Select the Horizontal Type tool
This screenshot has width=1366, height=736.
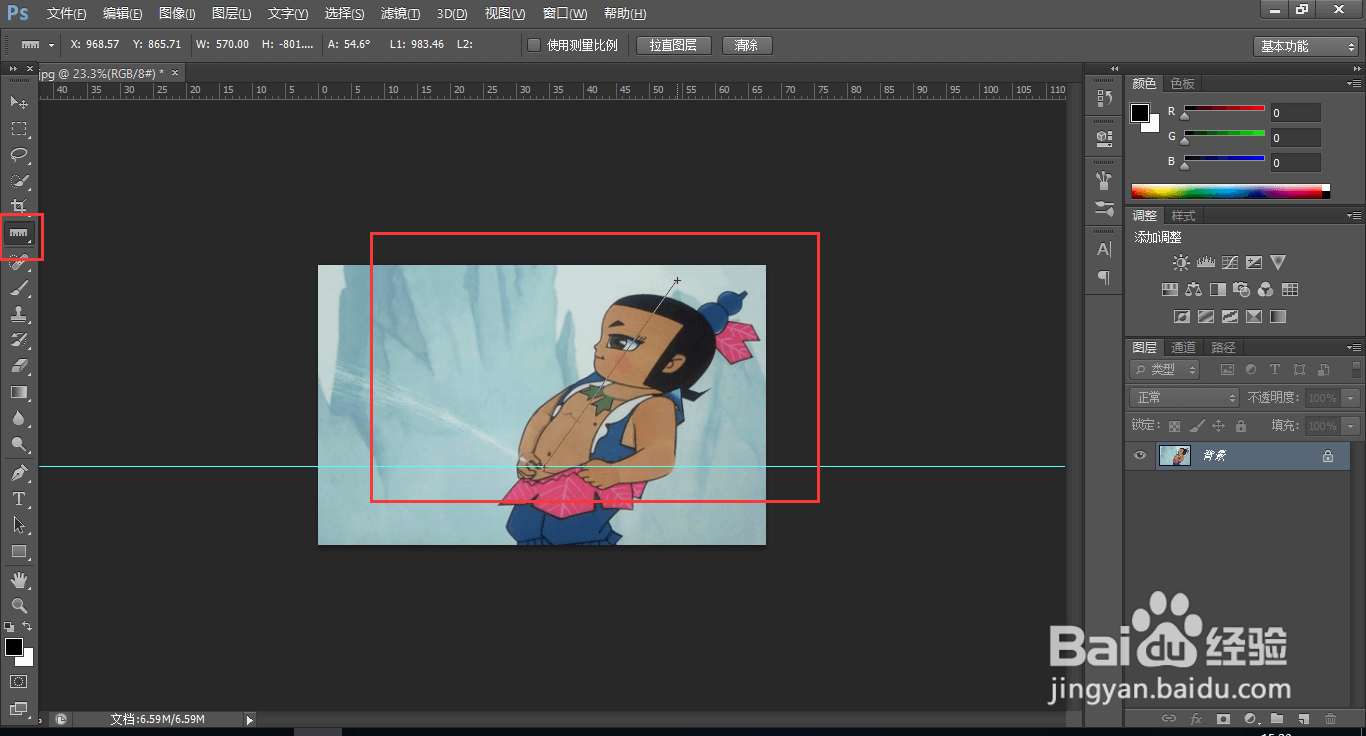pos(19,498)
